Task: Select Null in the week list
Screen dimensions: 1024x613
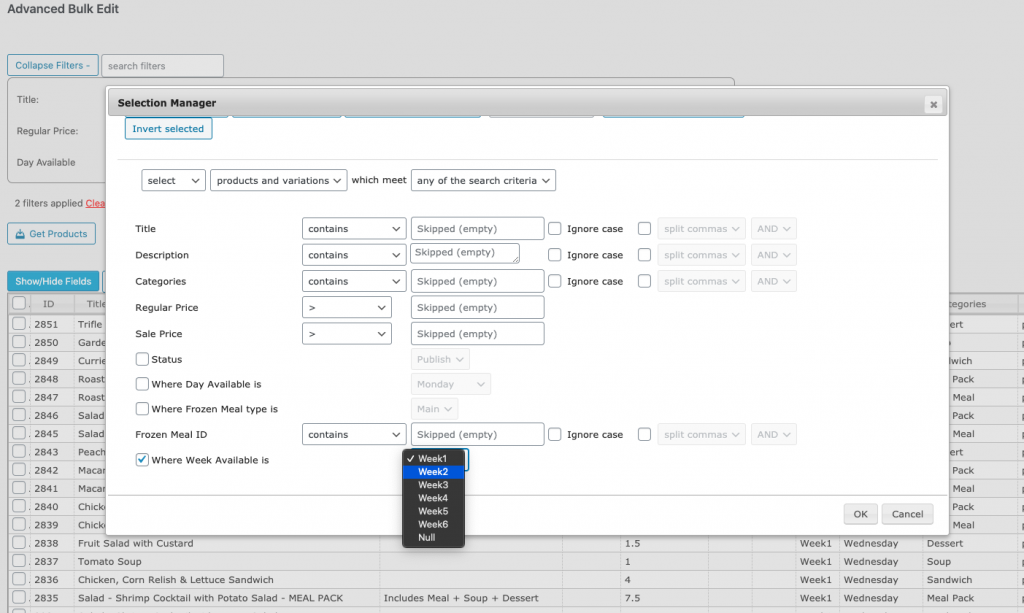Action: pyautogui.click(x=434, y=537)
